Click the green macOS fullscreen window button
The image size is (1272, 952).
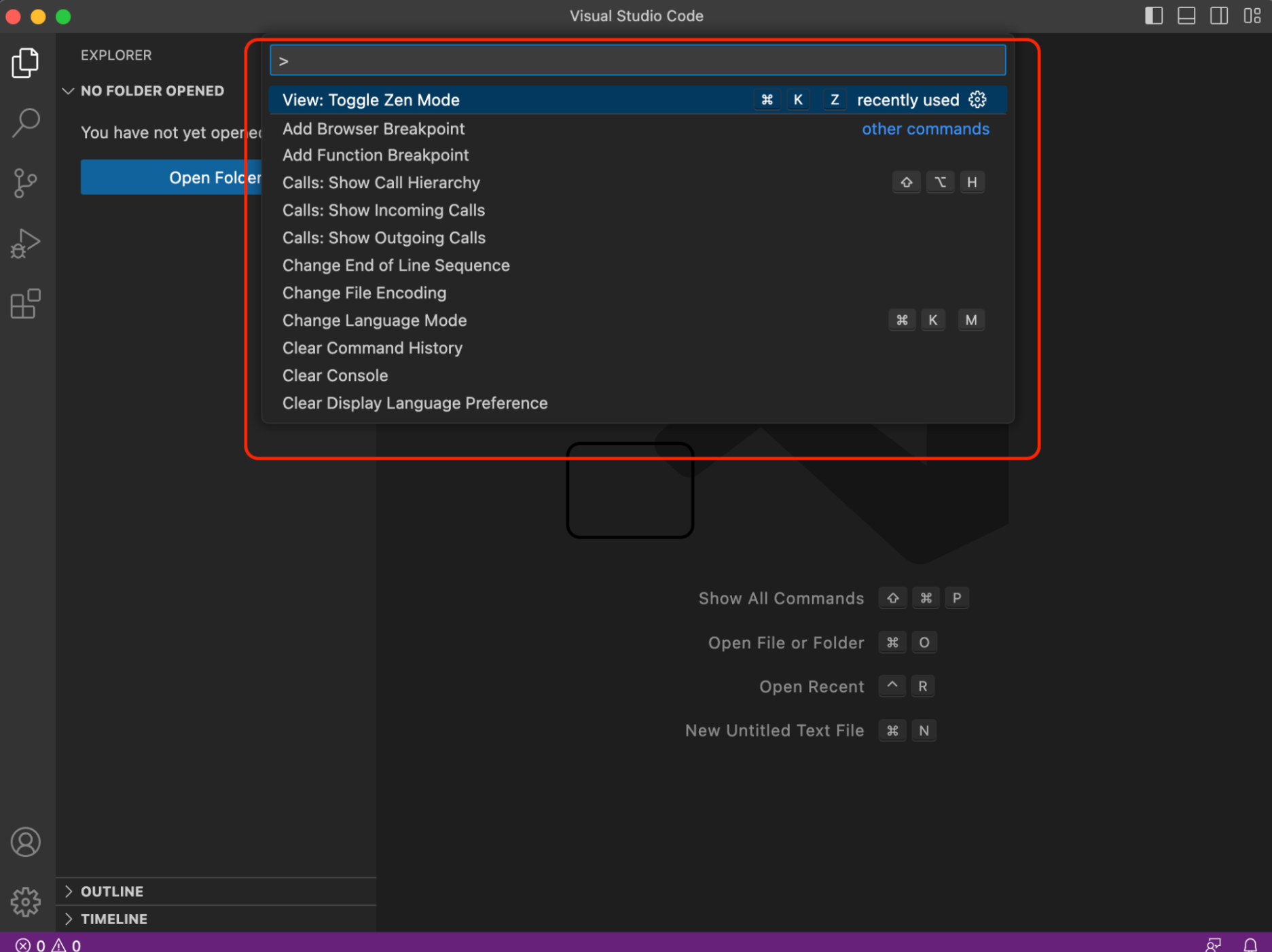tap(63, 16)
